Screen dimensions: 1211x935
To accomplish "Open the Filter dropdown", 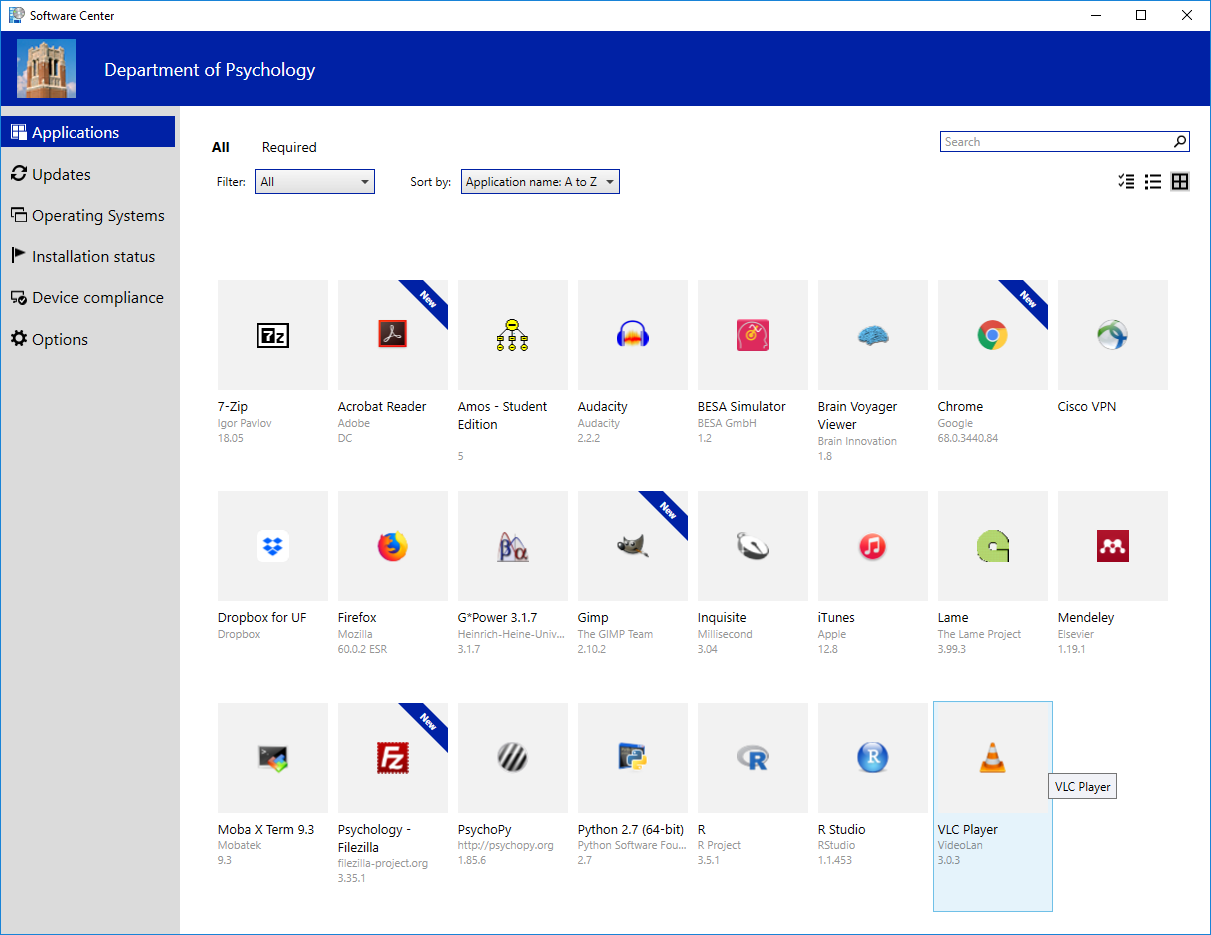I will click(x=314, y=182).
